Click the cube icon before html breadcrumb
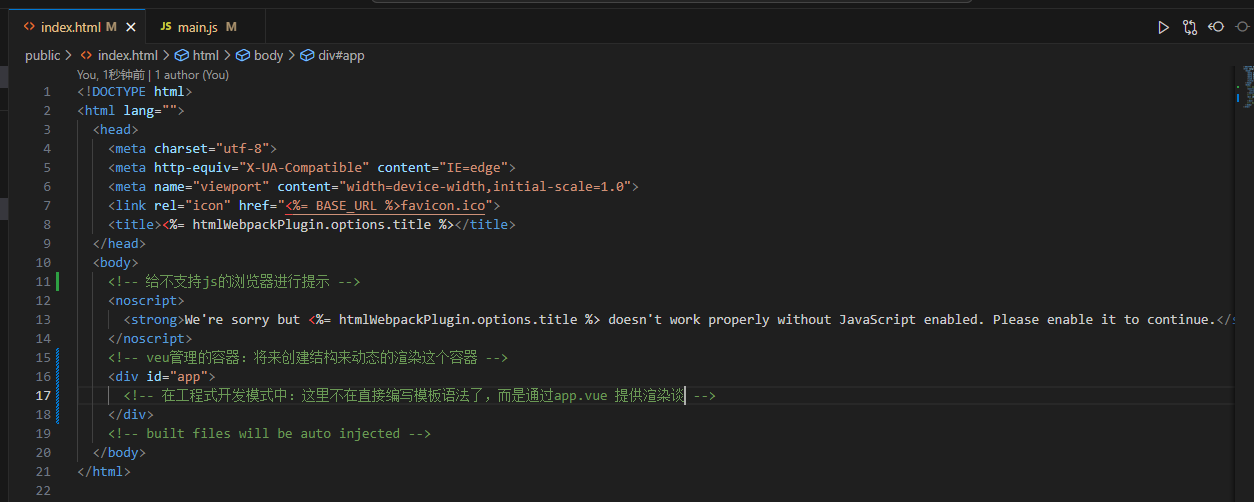The height and width of the screenshot is (502, 1254). coord(182,55)
